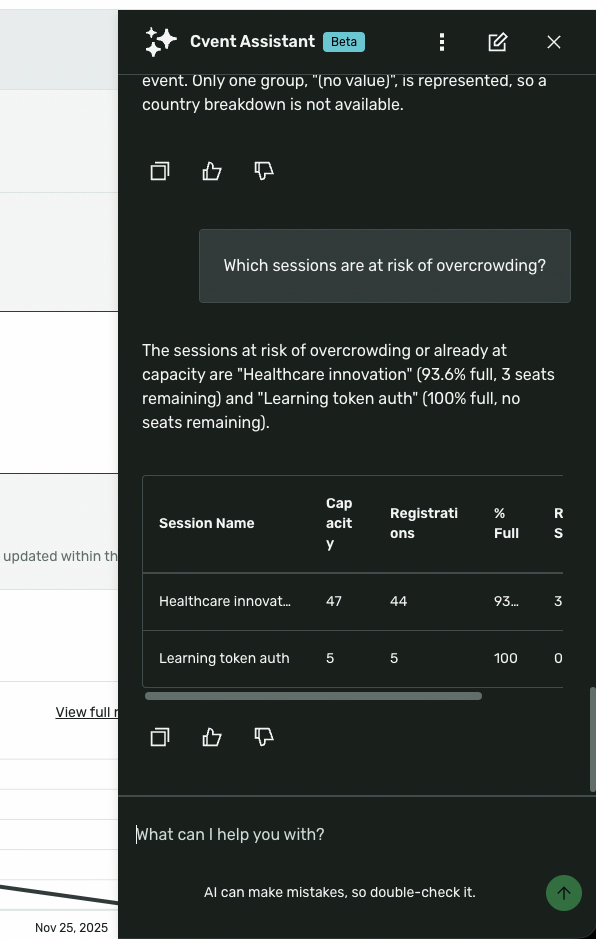Screen dimensions: 596x939
Task: Select the 'Learning token auth' session cell
Action: pos(224,658)
